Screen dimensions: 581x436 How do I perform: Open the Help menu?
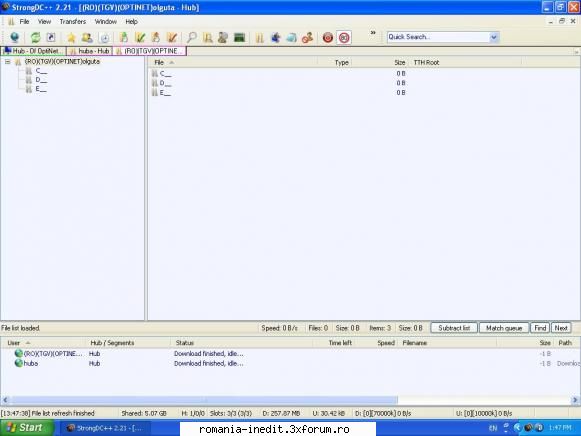click(131, 21)
